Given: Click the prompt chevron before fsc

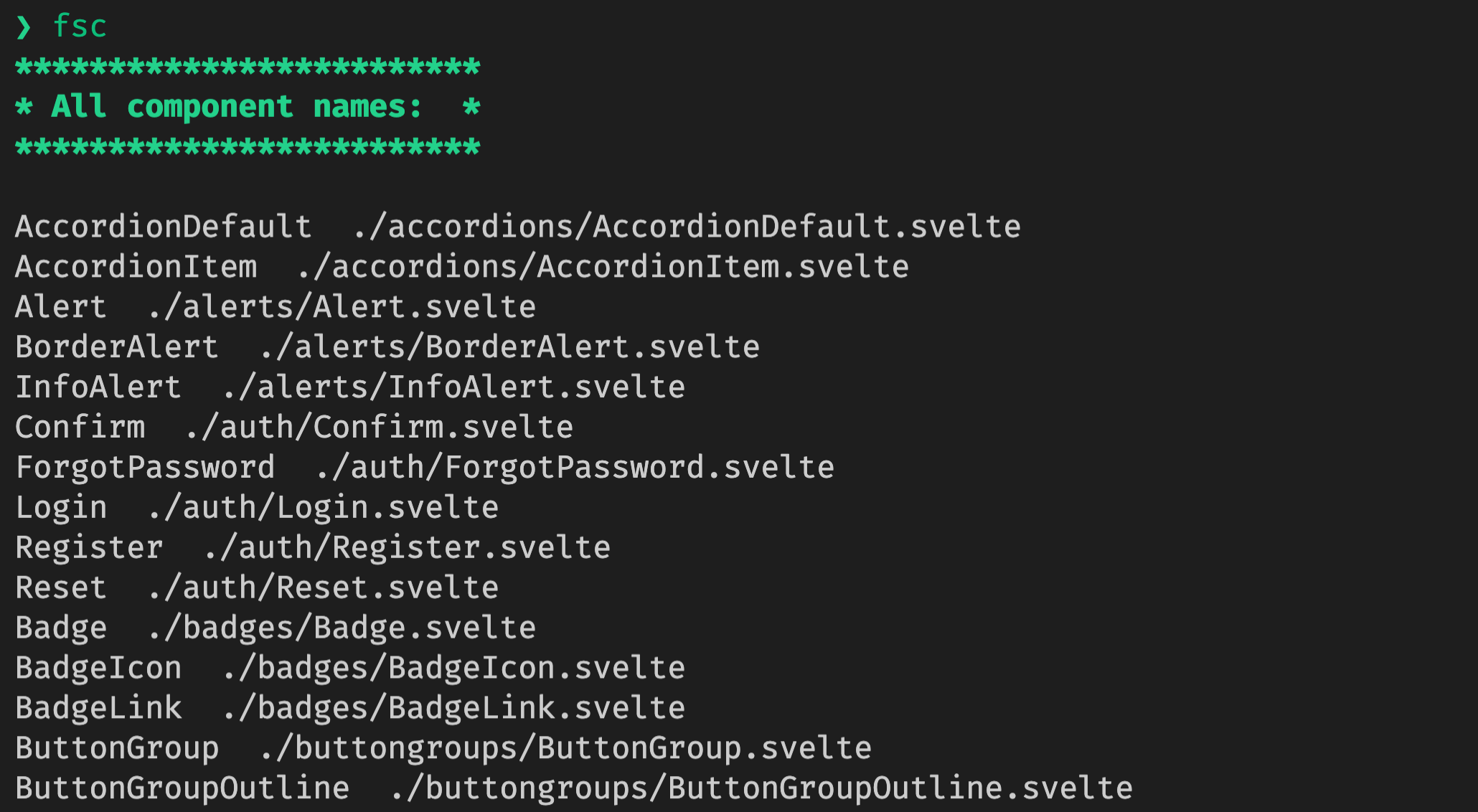Looking at the screenshot, I should point(24,27).
